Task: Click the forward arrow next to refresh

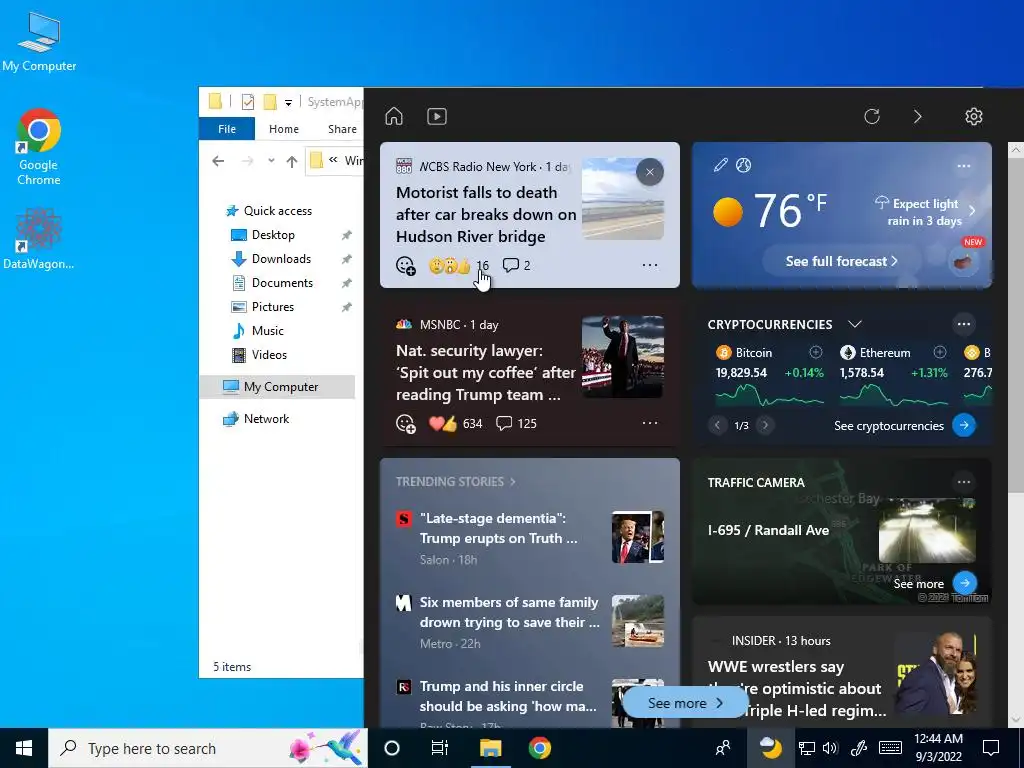Action: coord(918,116)
